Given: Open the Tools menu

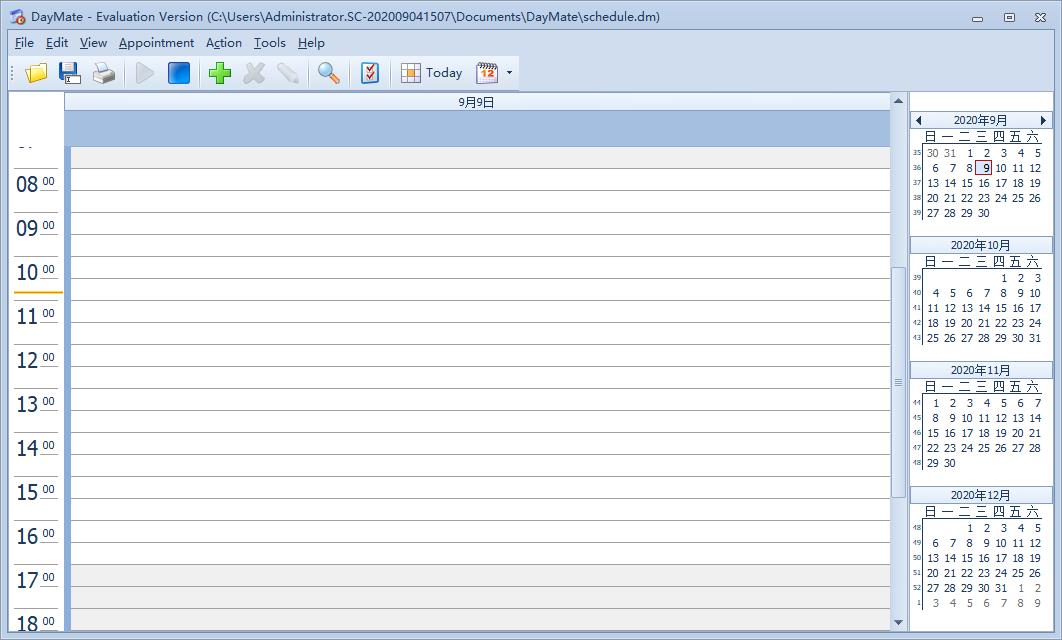Looking at the screenshot, I should point(269,43).
